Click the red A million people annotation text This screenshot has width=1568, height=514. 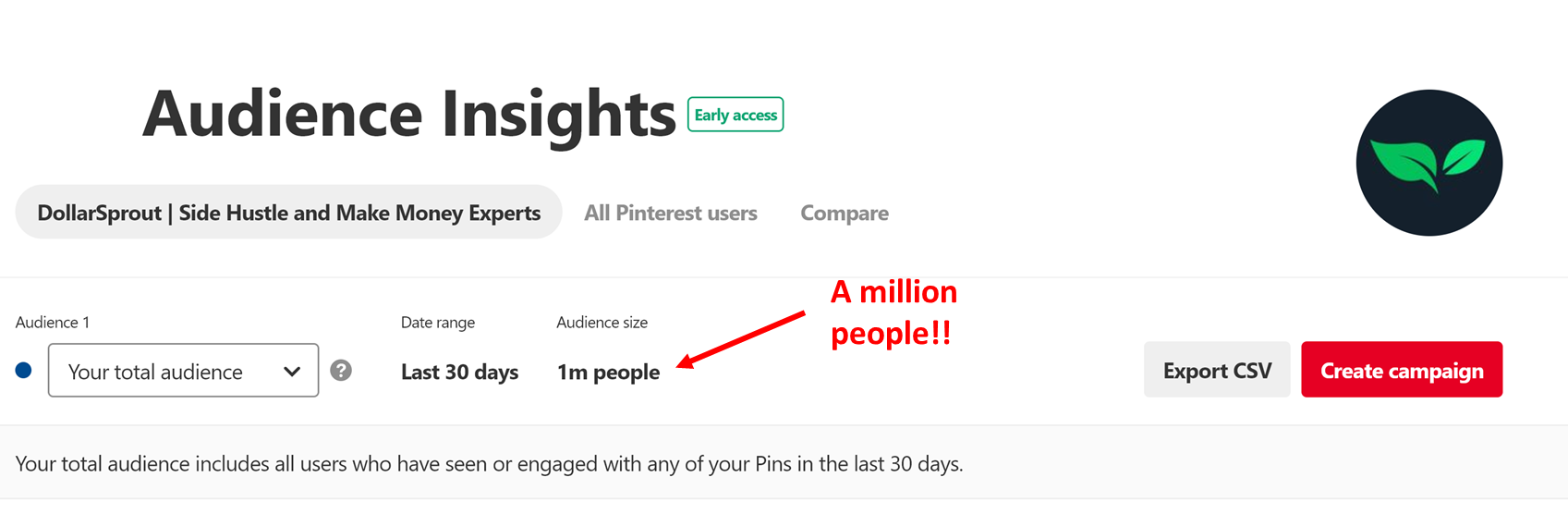coord(893,312)
